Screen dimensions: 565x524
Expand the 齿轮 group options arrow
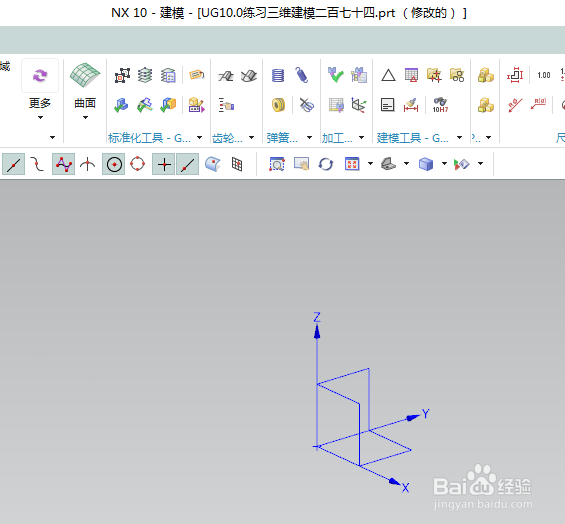pos(252,138)
